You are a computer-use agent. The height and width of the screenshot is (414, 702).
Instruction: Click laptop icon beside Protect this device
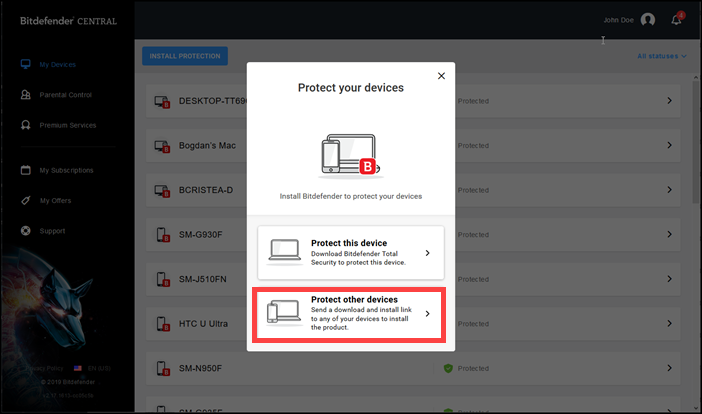pyautogui.click(x=284, y=251)
